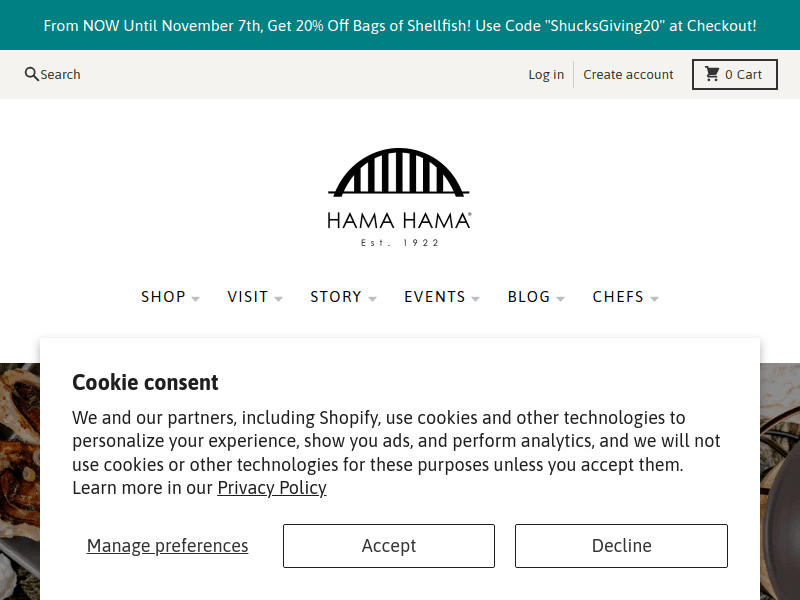
Task: Accept the cookie consent
Action: [389, 546]
